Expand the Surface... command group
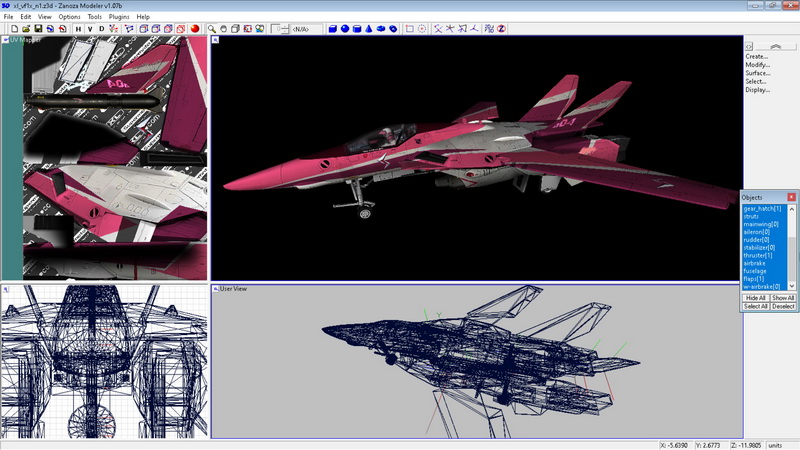This screenshot has height=450, width=800. (758, 73)
